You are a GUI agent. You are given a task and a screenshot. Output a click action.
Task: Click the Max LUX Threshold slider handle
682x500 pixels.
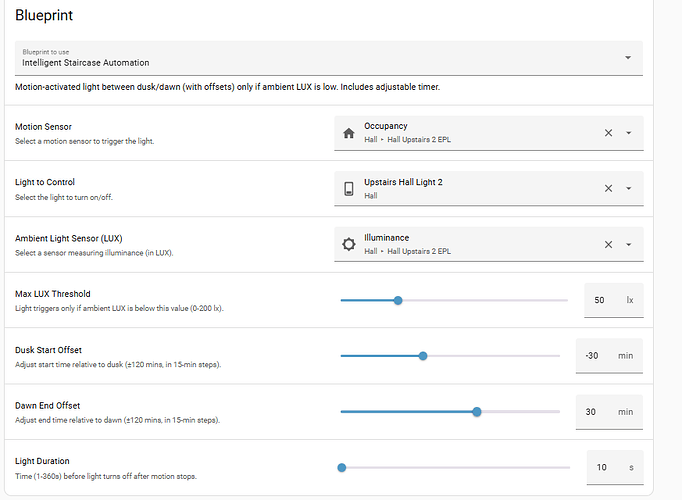398,300
